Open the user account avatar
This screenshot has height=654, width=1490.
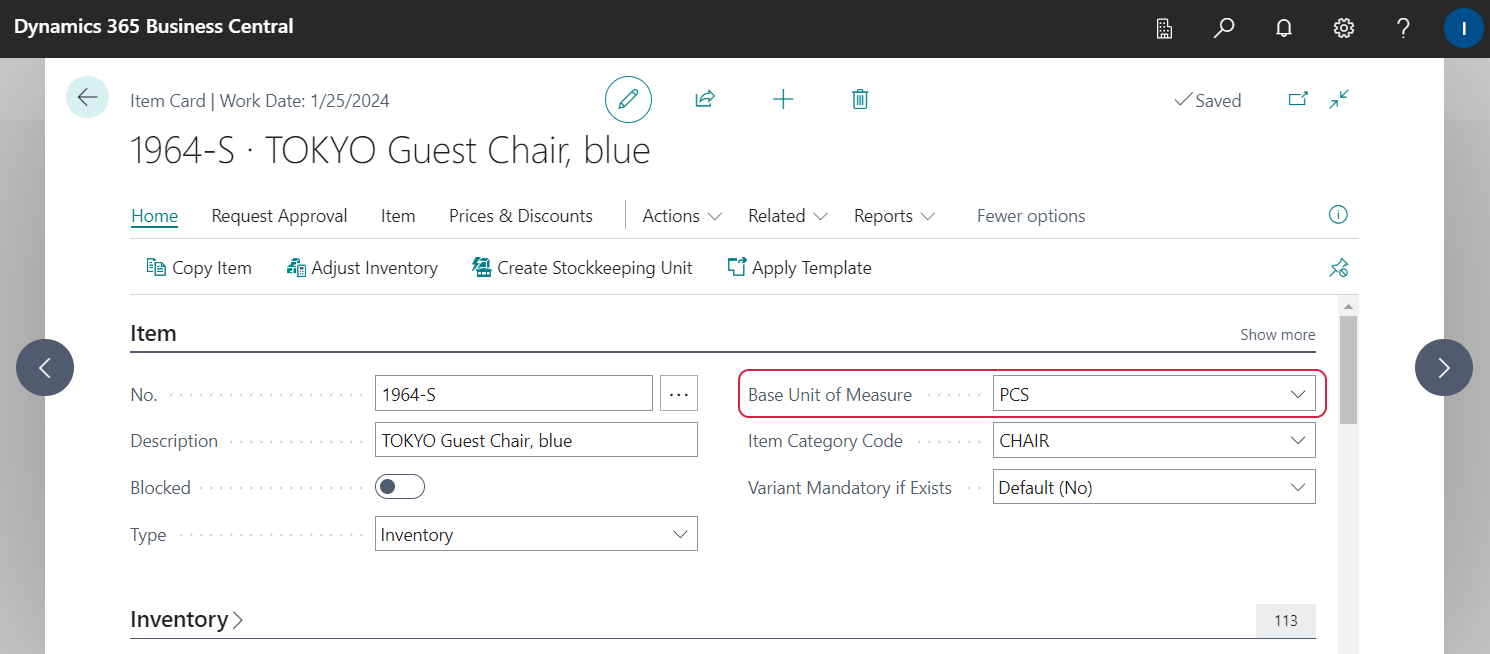(x=1464, y=28)
